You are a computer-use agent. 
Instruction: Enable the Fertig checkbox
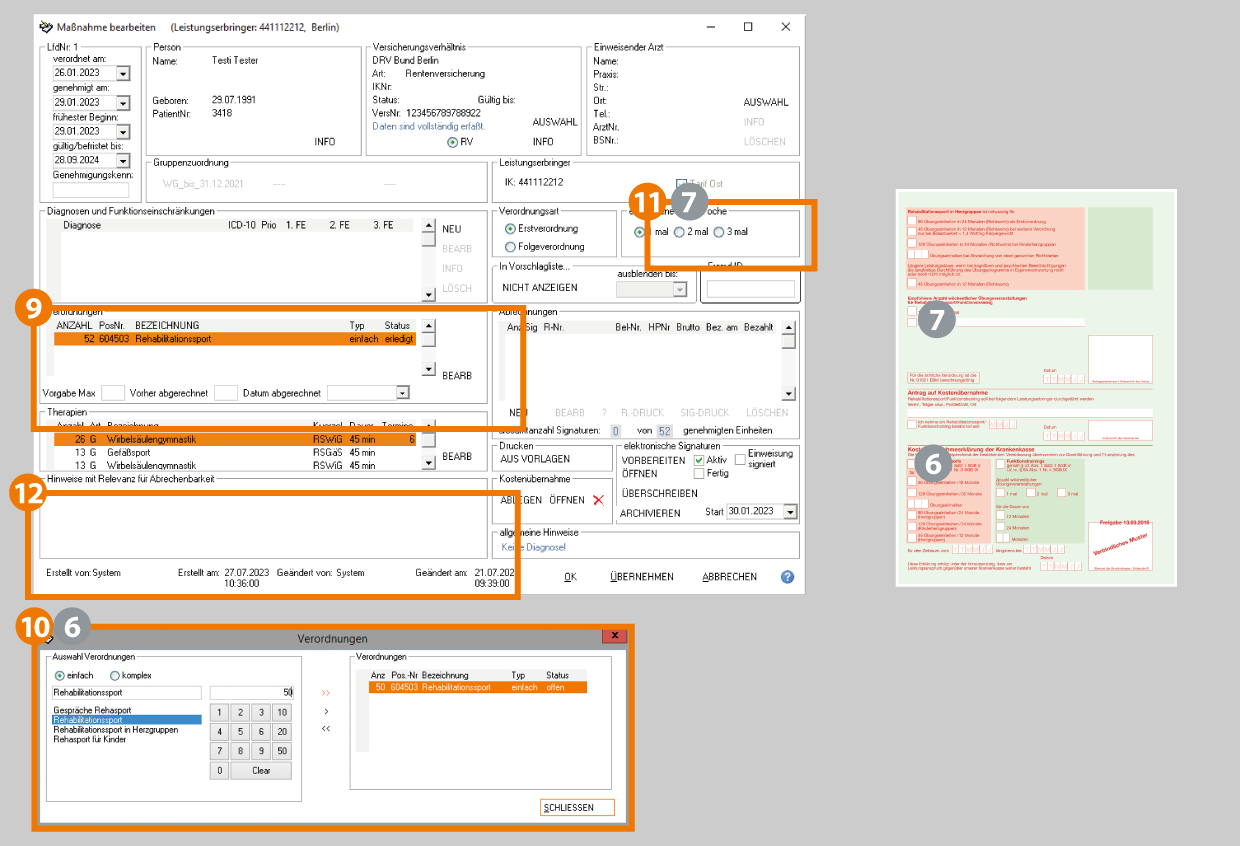(x=700, y=474)
